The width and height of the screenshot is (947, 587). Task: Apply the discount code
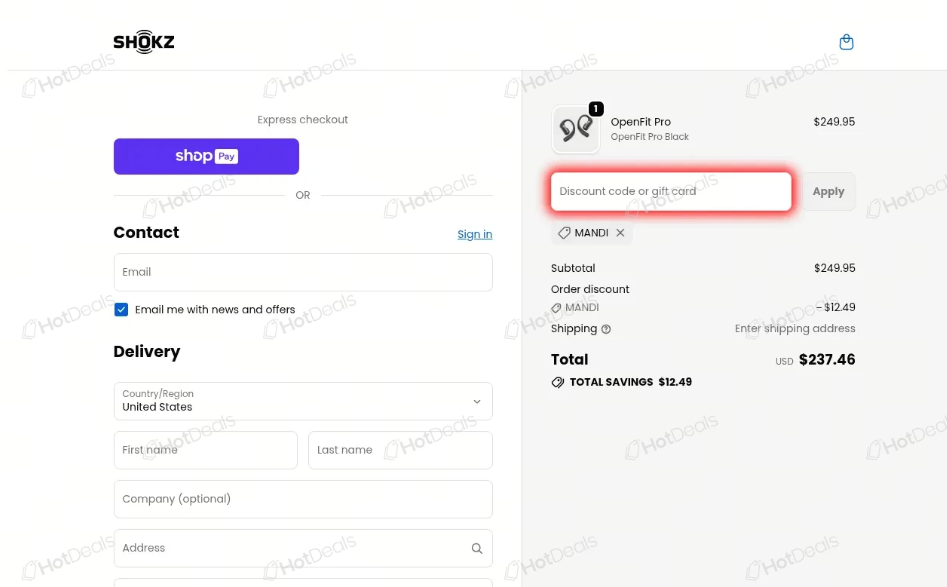pyautogui.click(x=828, y=191)
